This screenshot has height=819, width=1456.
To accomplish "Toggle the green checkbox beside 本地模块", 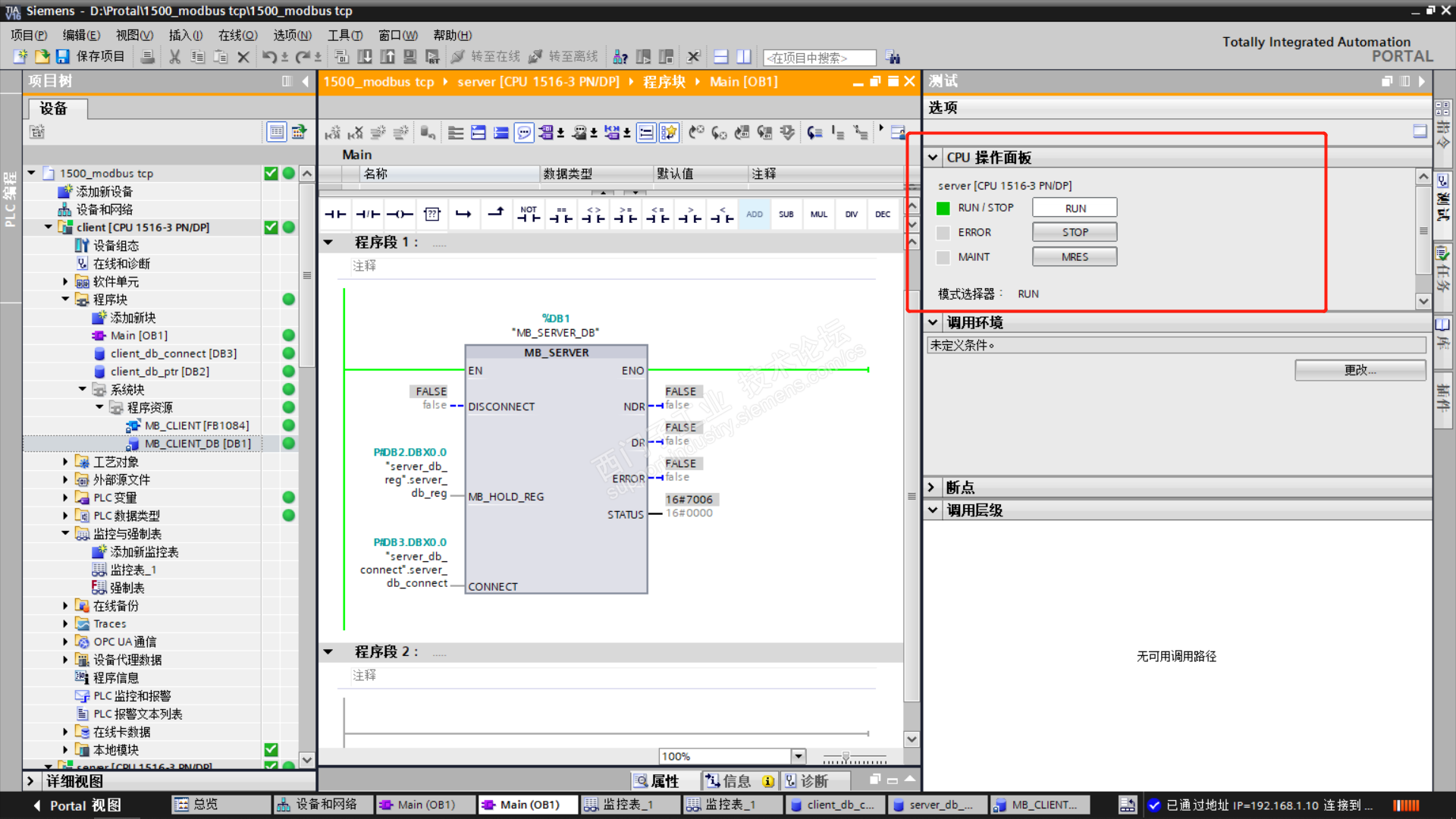I will (x=271, y=750).
